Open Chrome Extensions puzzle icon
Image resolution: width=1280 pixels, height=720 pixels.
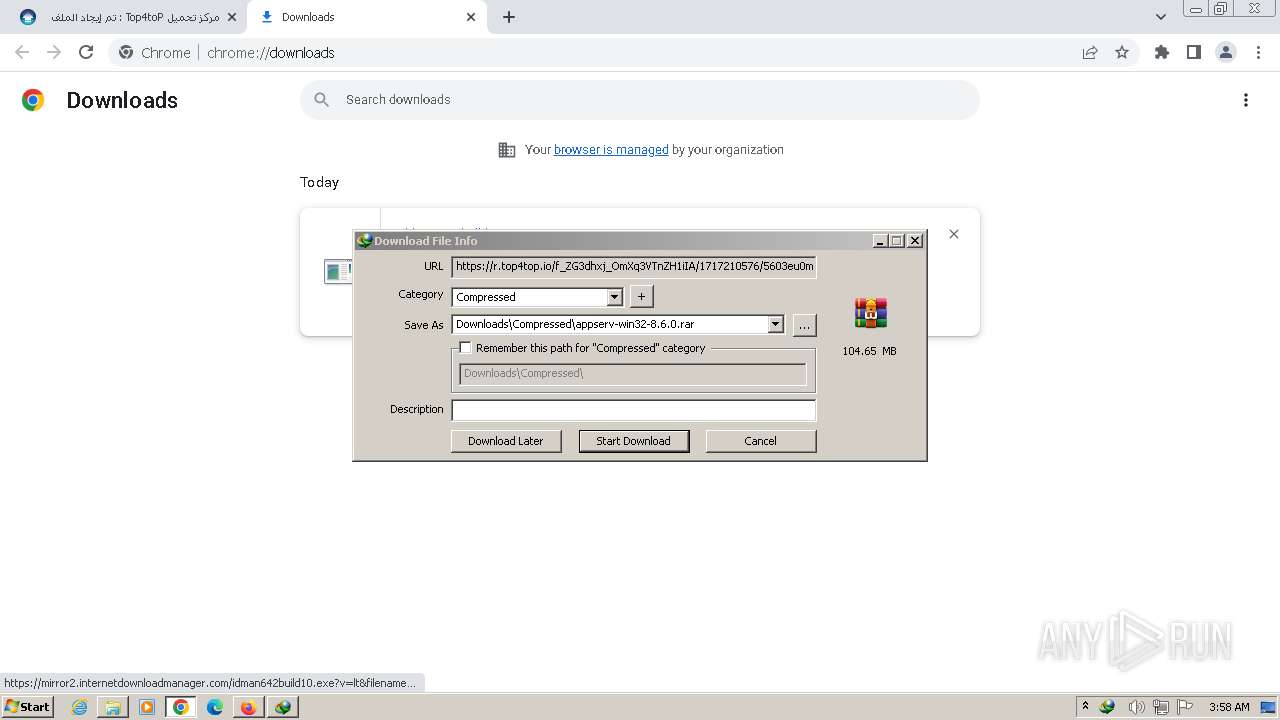(x=1162, y=53)
